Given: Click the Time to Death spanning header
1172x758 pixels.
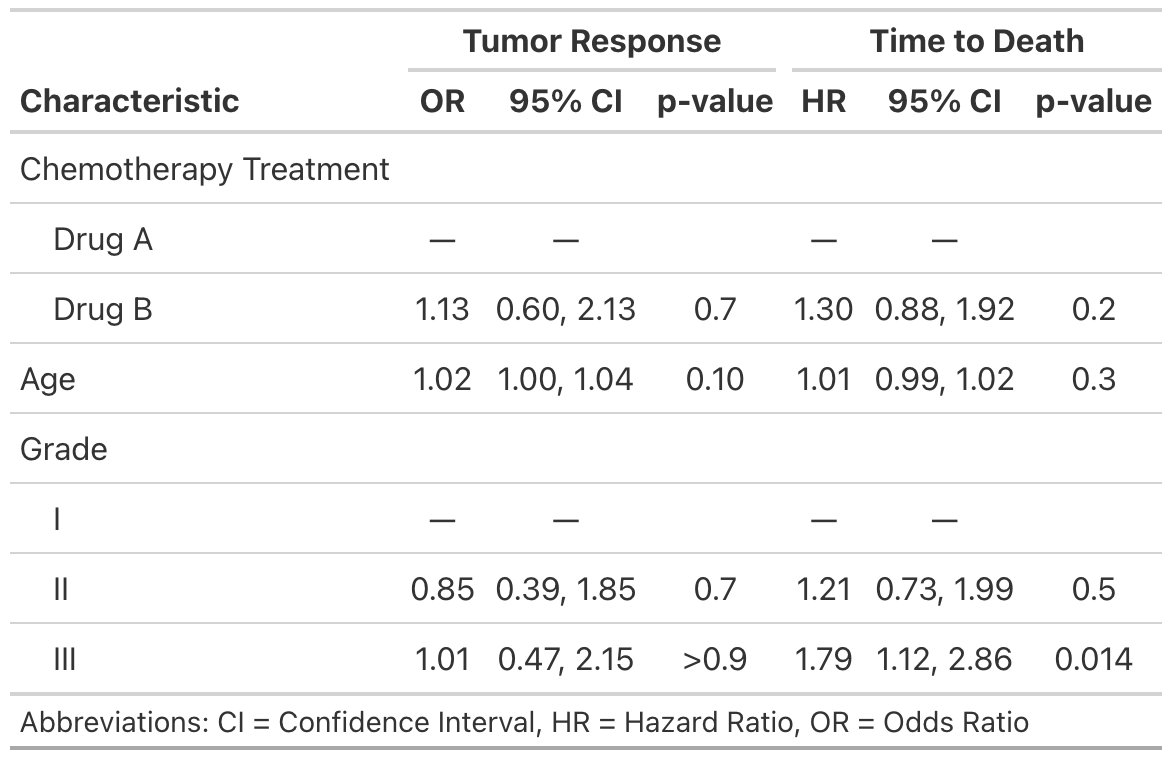Looking at the screenshot, I should [976, 41].
